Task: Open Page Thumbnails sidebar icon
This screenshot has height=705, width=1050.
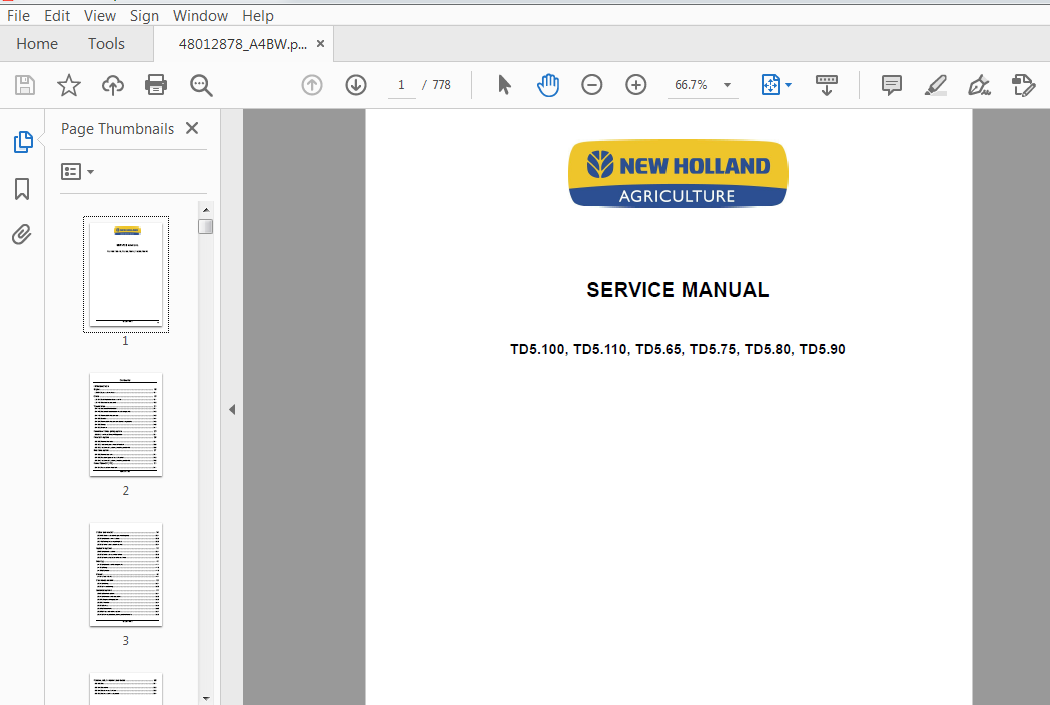Action: click(x=23, y=142)
